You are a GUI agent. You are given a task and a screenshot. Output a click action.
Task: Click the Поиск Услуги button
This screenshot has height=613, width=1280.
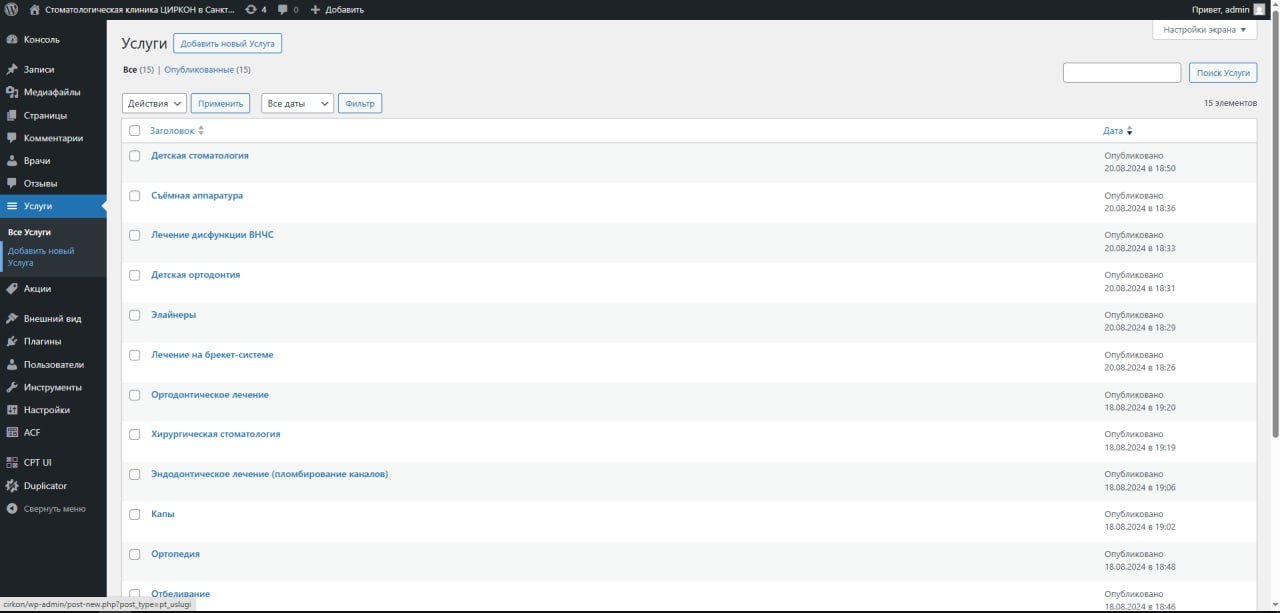pyautogui.click(x=1223, y=73)
